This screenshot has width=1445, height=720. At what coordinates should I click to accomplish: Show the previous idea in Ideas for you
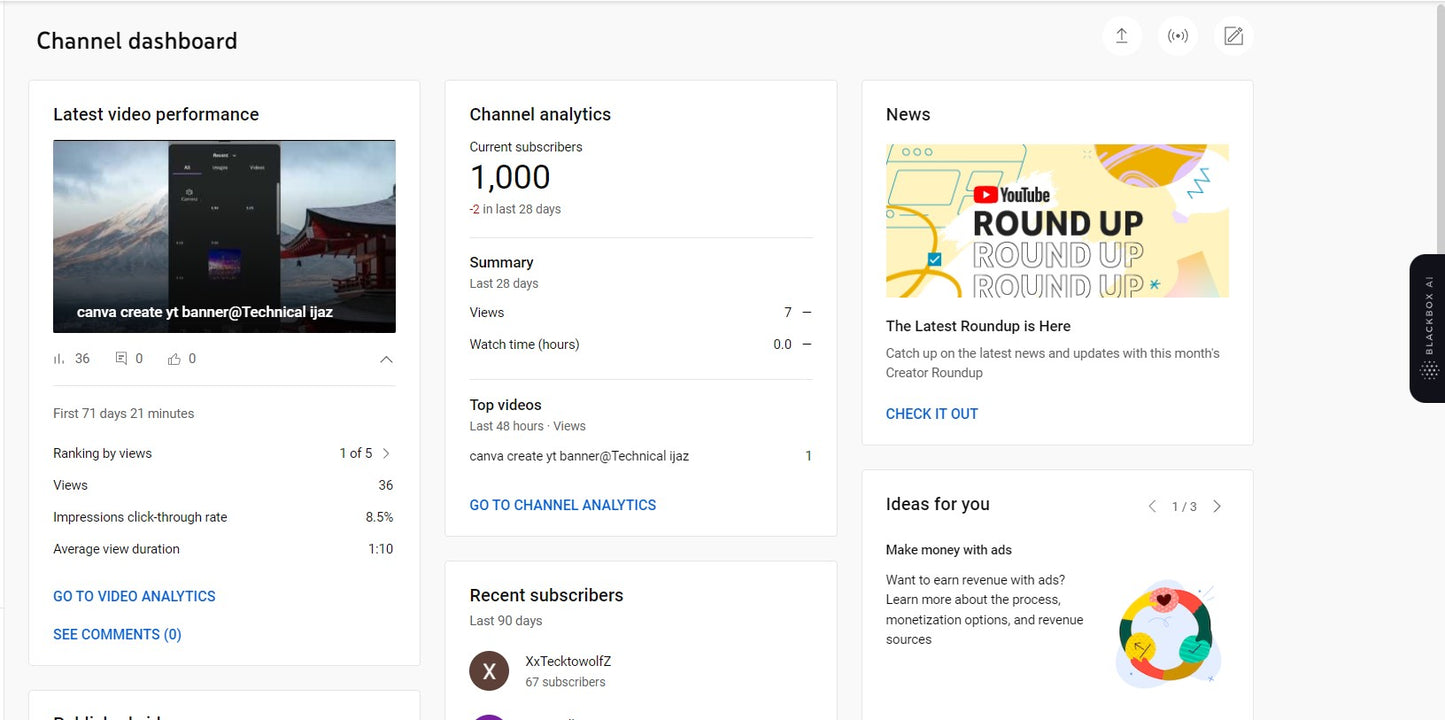click(1152, 506)
